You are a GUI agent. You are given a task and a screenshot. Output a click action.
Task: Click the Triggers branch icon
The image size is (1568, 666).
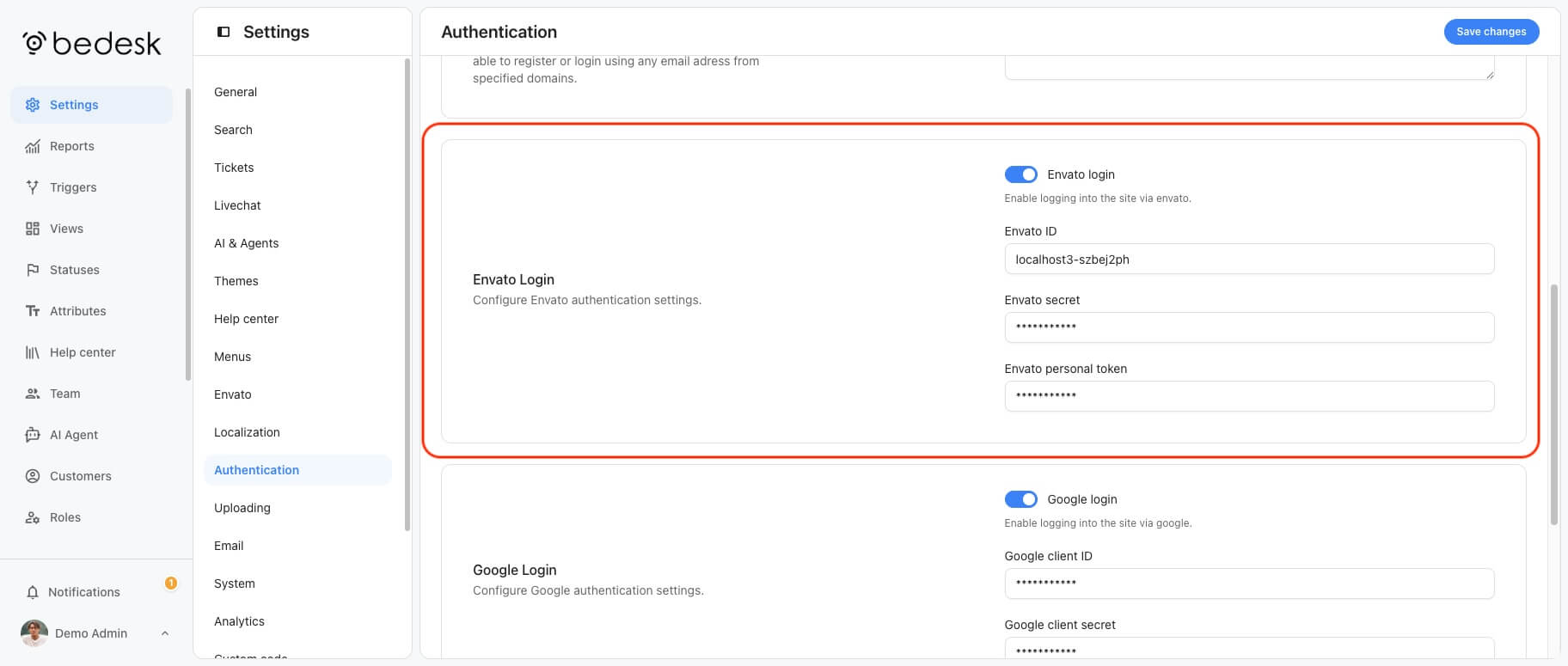click(x=33, y=187)
